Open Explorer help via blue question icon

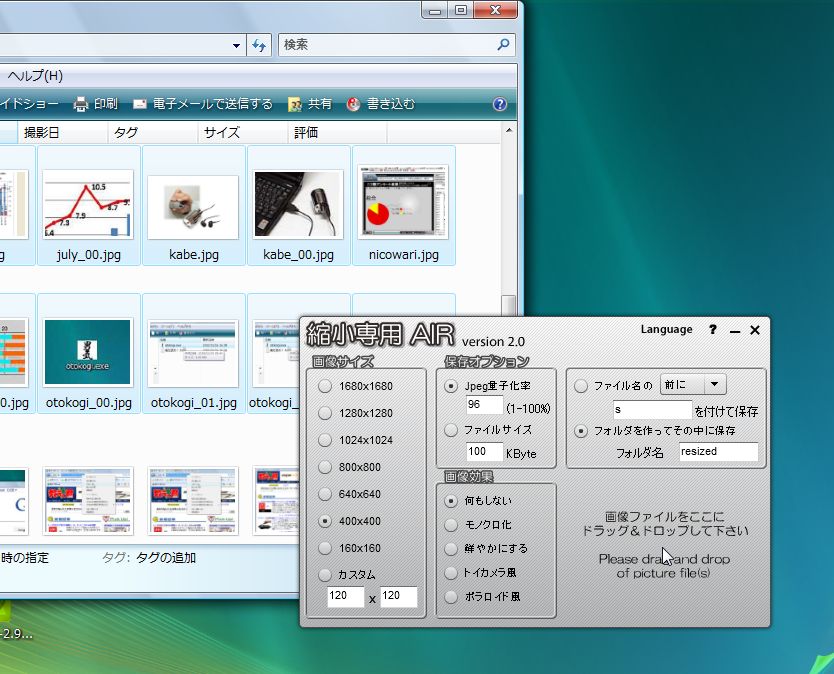tap(499, 104)
